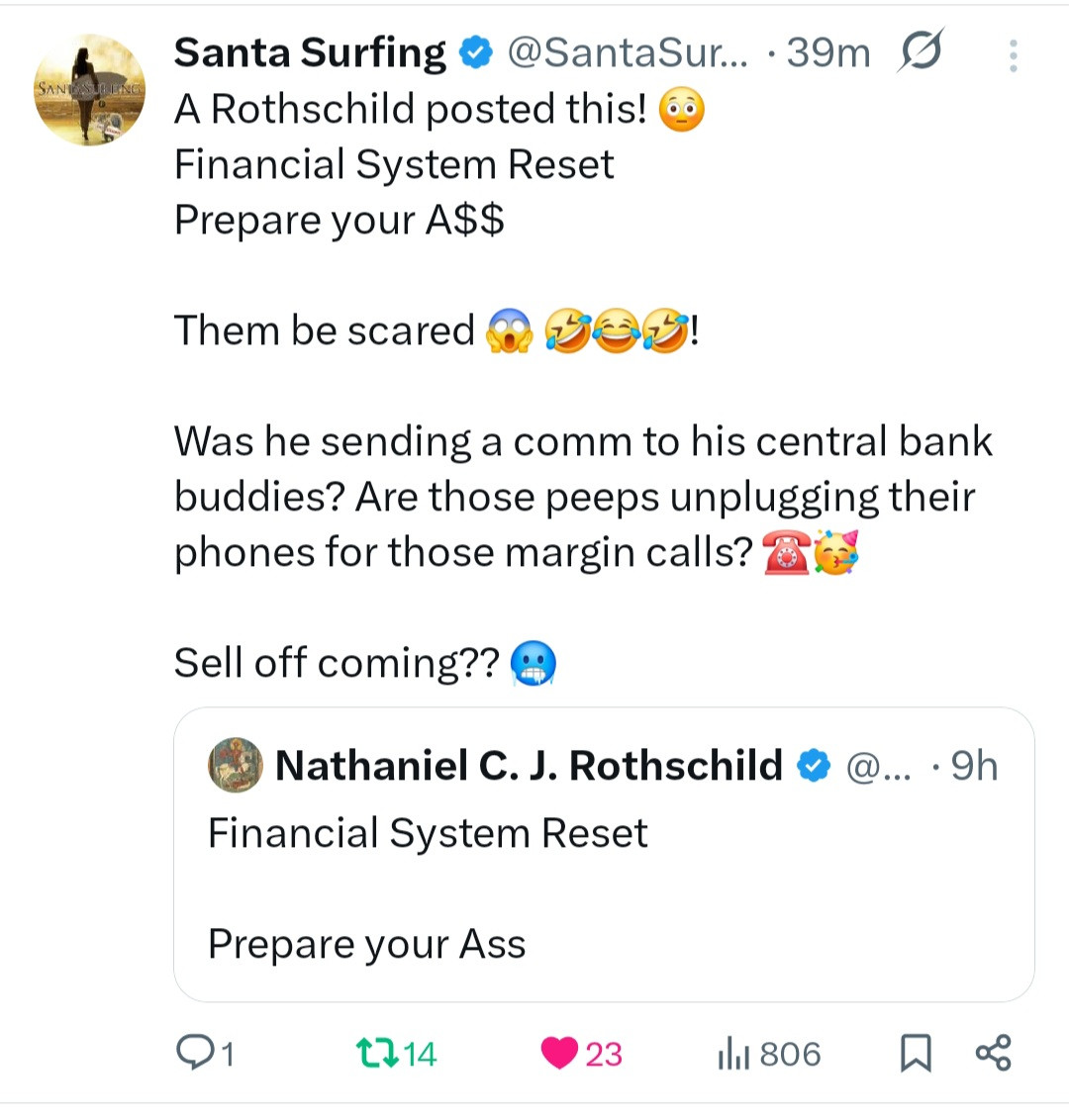
Task: Click the Nathaniel C. J. Rothschild name
Action: click(x=529, y=766)
